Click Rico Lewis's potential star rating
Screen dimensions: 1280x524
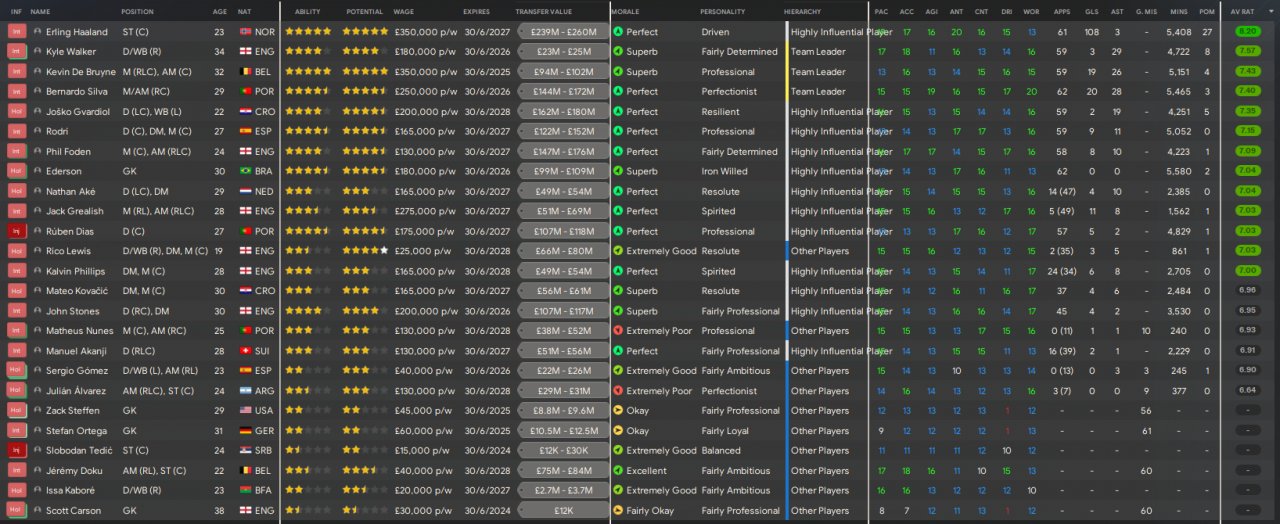coord(365,251)
